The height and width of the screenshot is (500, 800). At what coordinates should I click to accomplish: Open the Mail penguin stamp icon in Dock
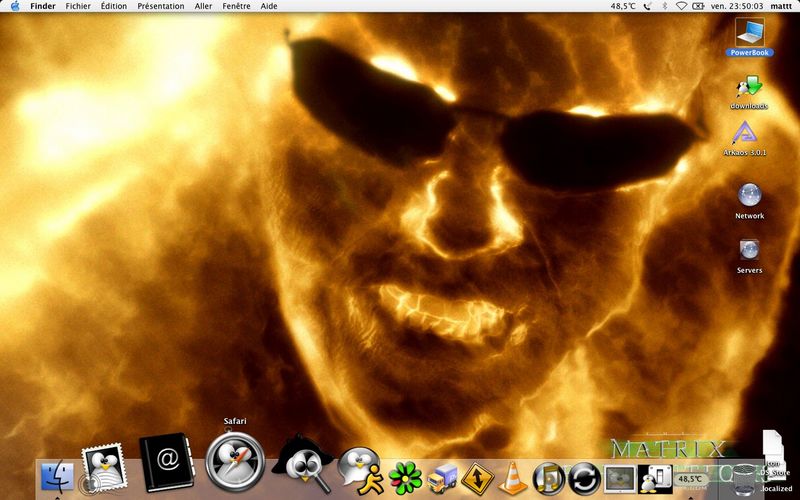click(x=104, y=468)
